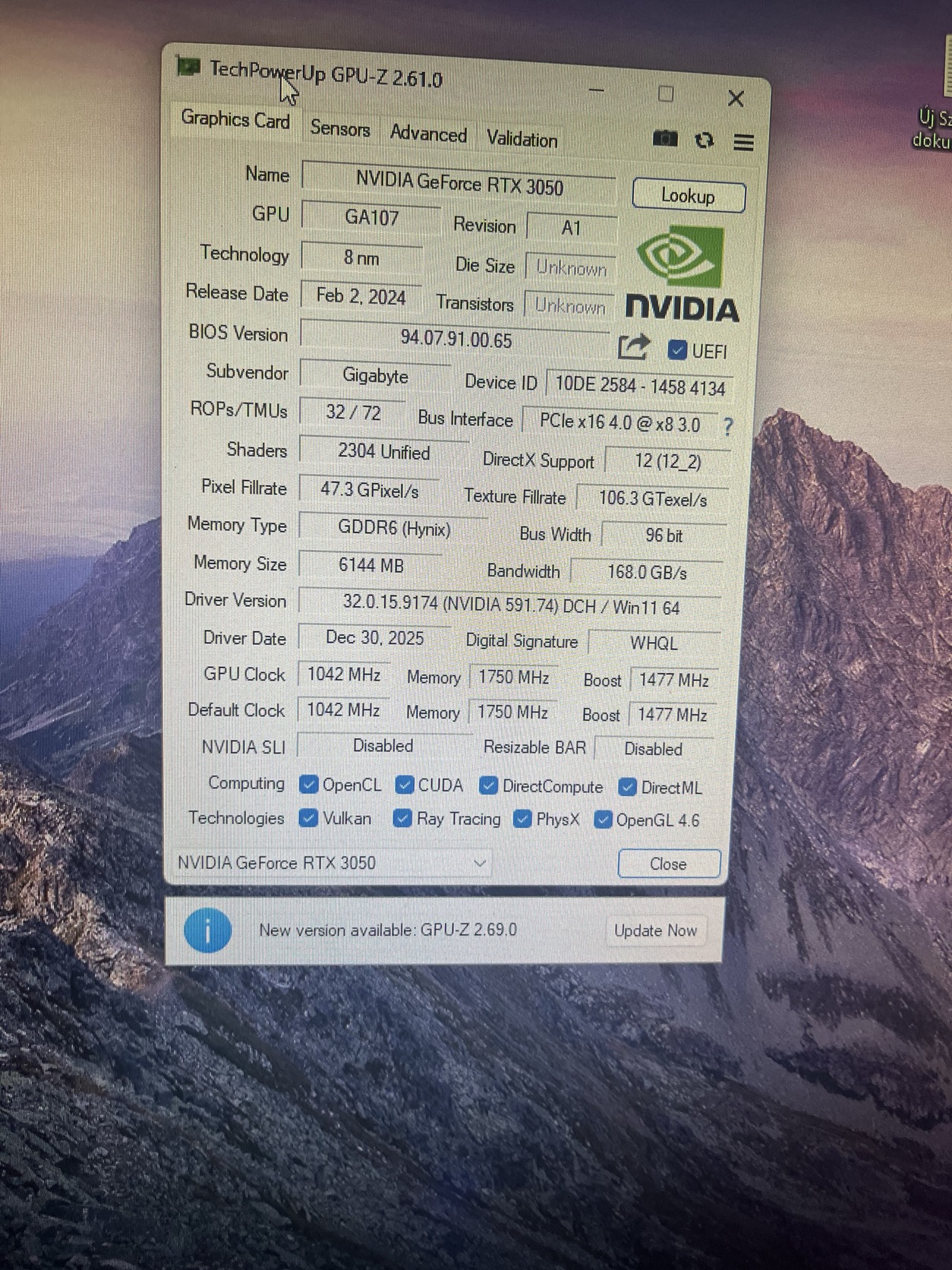Click the refresh icon in GPU-Z
Image resolution: width=952 pixels, height=1270 pixels.
click(x=705, y=141)
